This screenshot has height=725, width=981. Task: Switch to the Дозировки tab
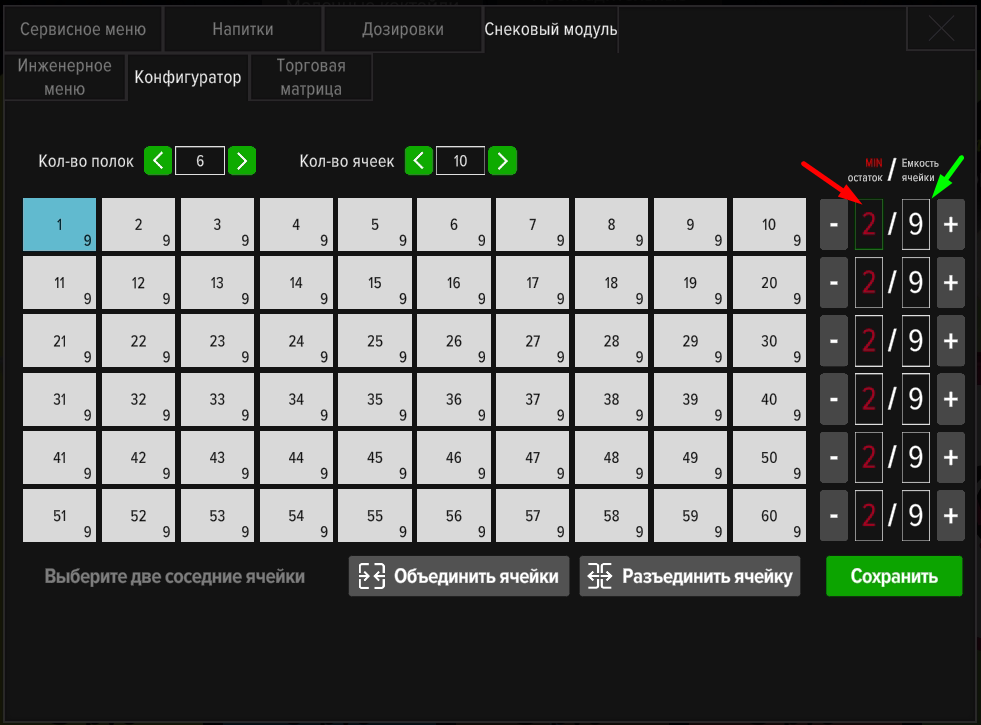point(402,30)
